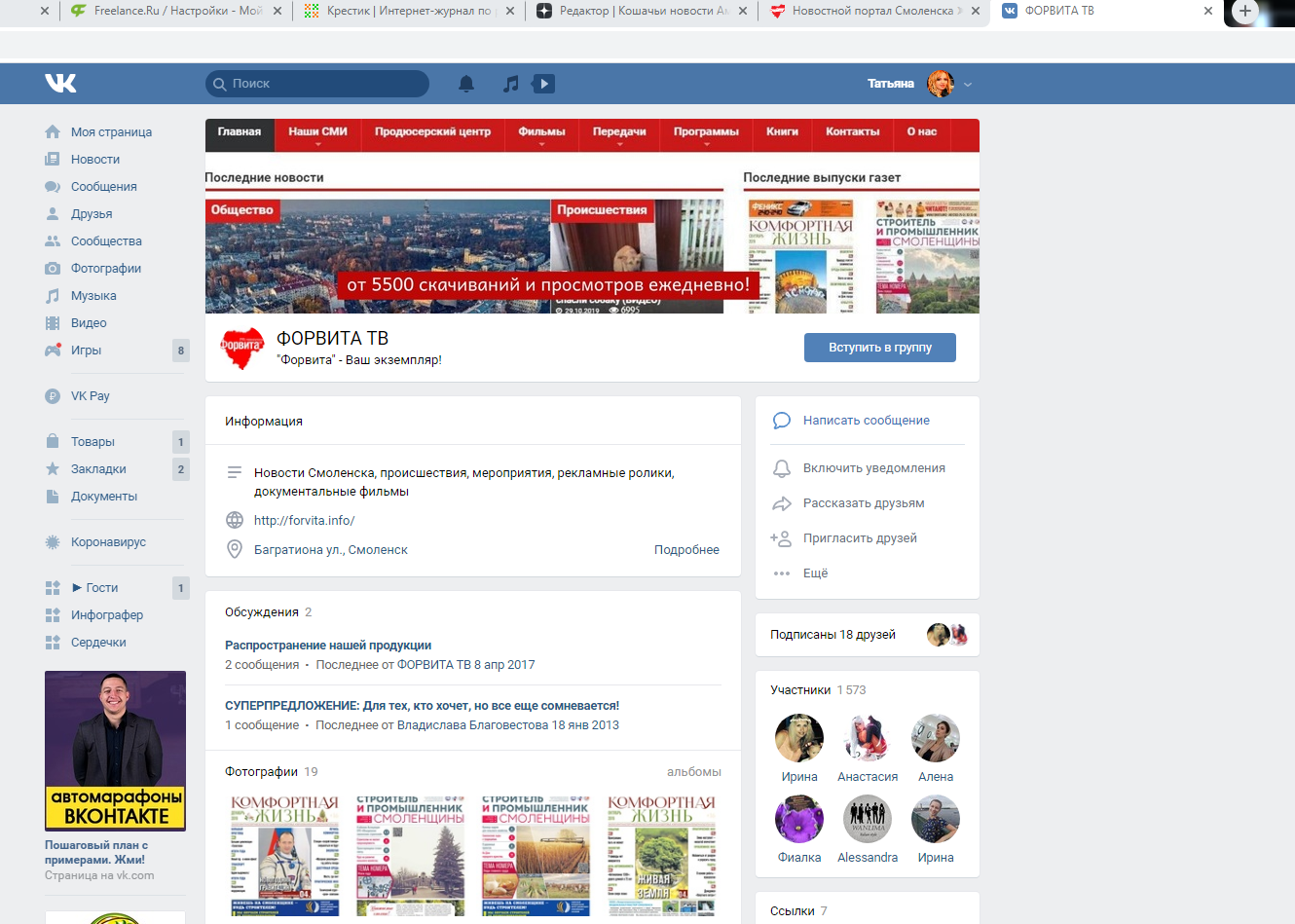
Task: Click the Написать сообщение speech bubble icon
Action: [x=781, y=421]
